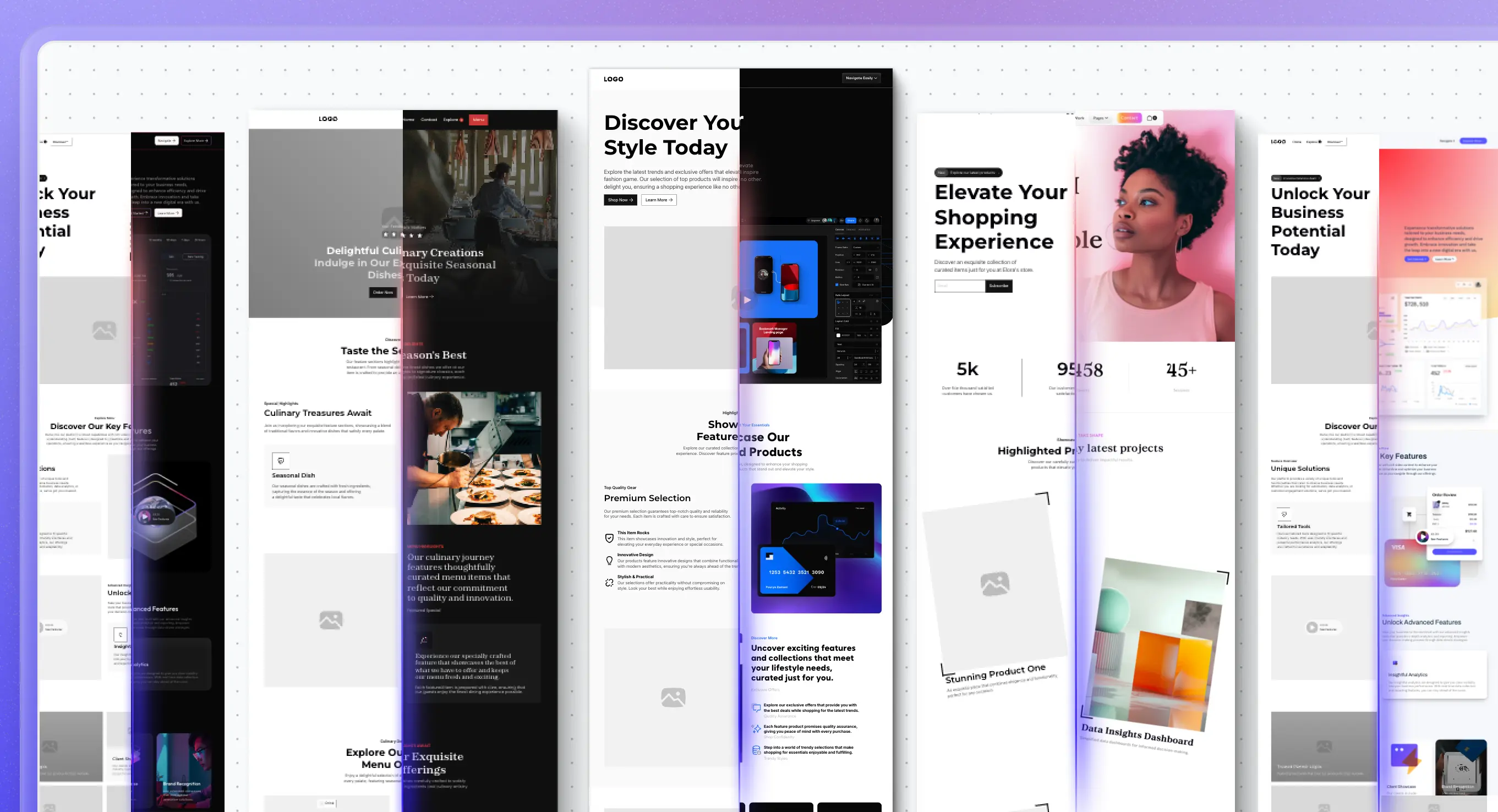Click the shield icon by This Item Rocks

tap(609, 538)
